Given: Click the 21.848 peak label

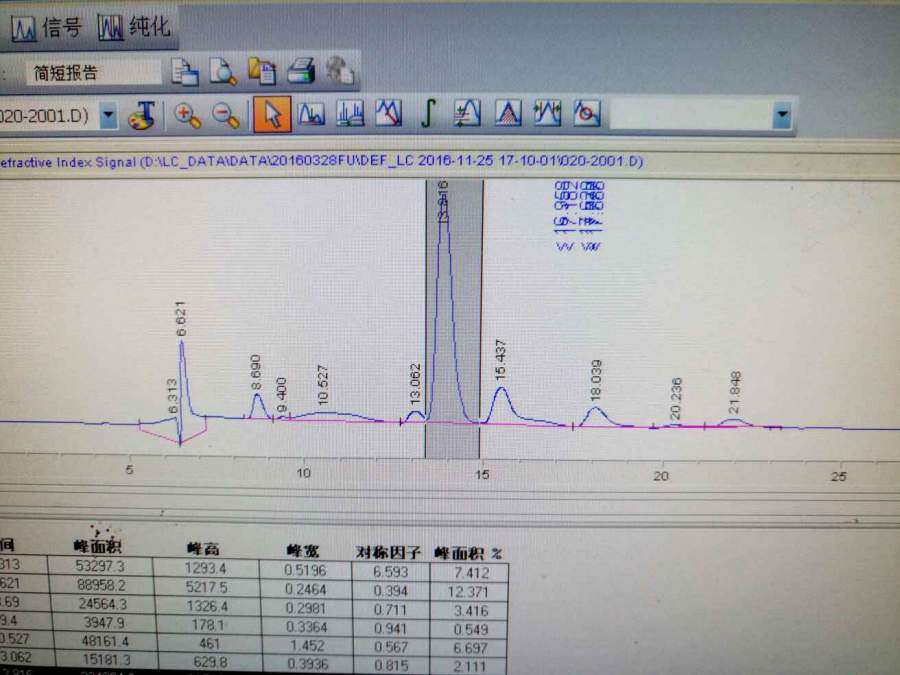Looking at the screenshot, I should tap(734, 393).
